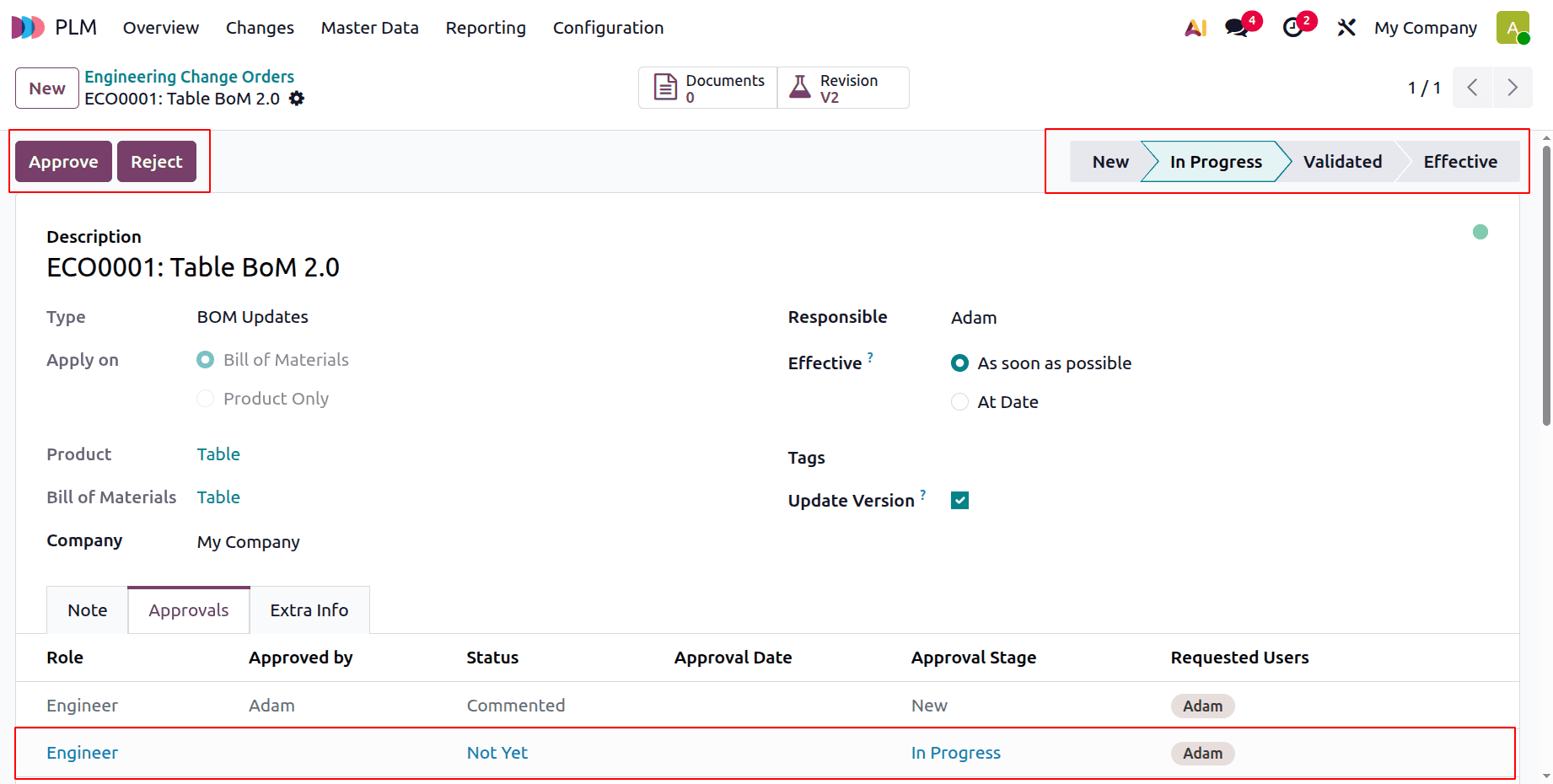Click Engineer role in Not Yet row
This screenshot has height=784, width=1553.
[x=82, y=753]
